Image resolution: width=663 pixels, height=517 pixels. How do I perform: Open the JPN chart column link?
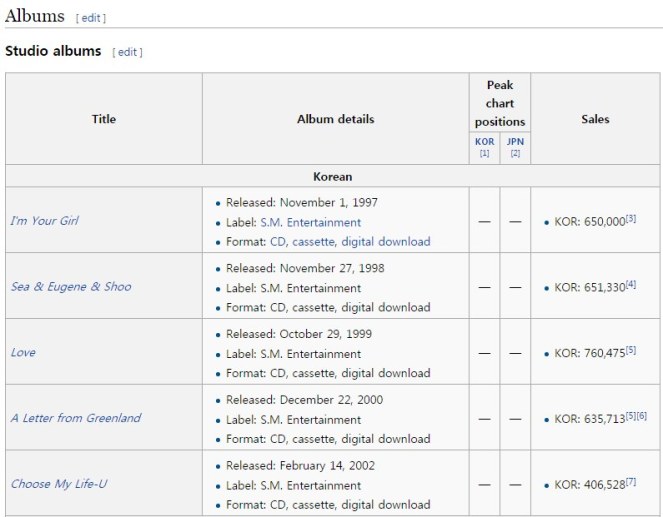(x=515, y=142)
